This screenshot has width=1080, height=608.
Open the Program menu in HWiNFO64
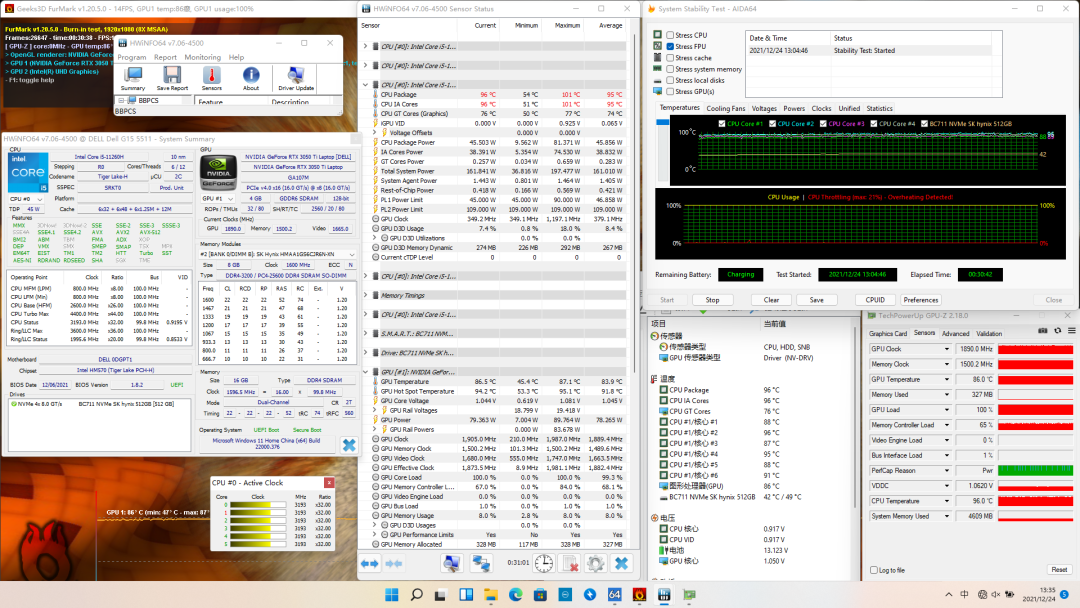tap(132, 57)
